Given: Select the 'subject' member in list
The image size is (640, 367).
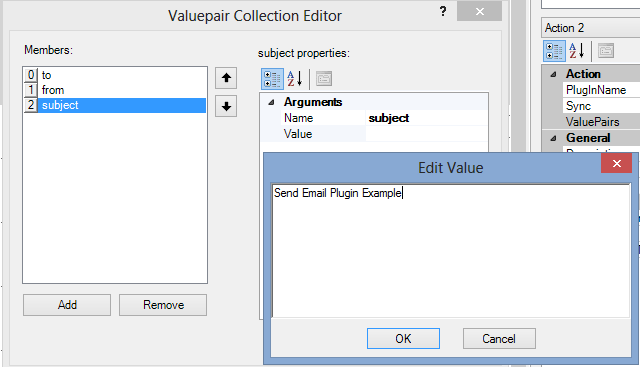Looking at the screenshot, I should click(x=115, y=105).
